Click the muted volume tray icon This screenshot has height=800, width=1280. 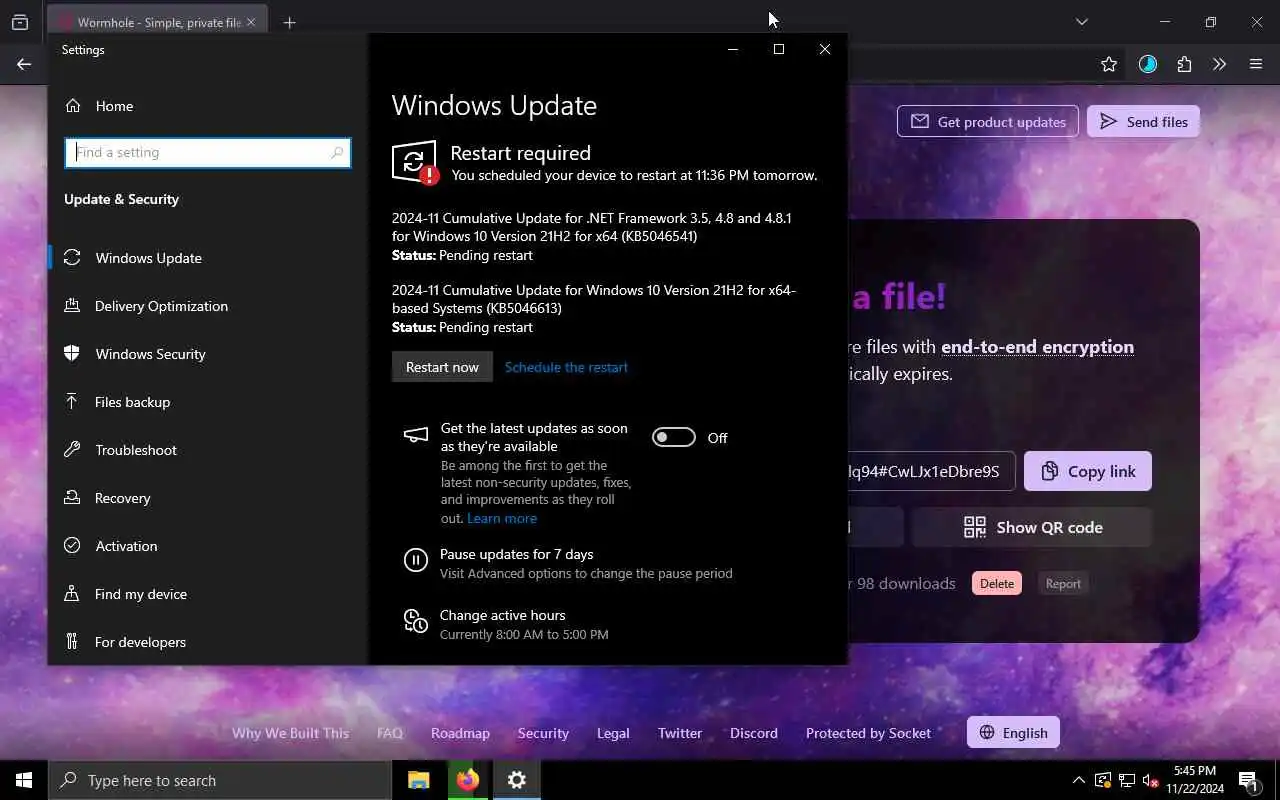pyautogui.click(x=1151, y=780)
